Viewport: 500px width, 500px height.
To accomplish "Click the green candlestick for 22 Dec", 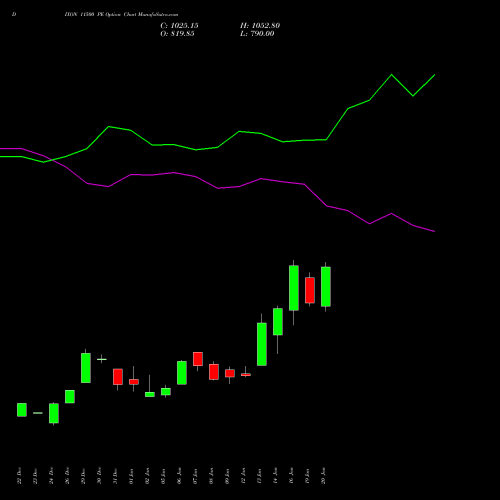I will click(22, 410).
